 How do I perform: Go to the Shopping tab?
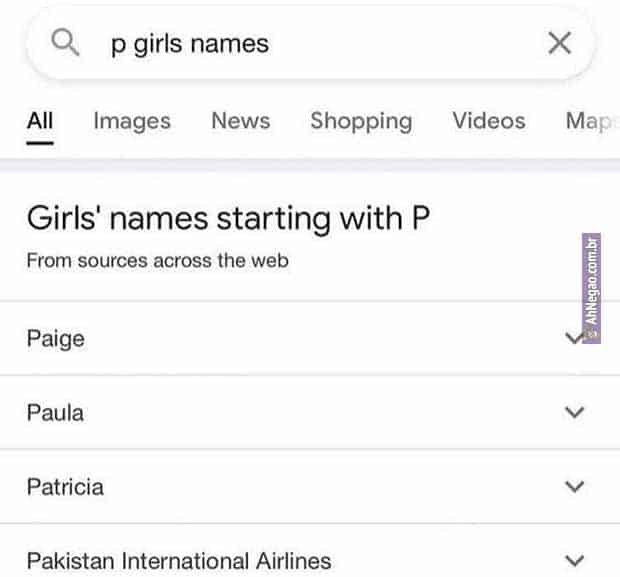[361, 121]
